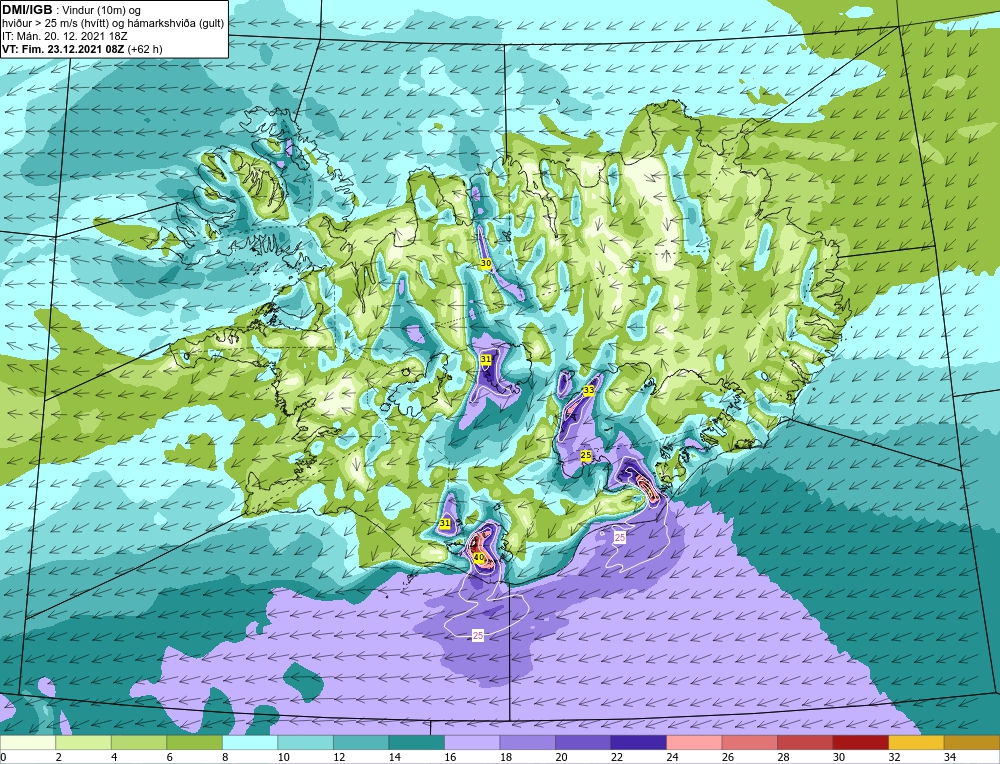Pick the 30–32 m/s dark red legend swatch
The width and height of the screenshot is (1000, 764).
[x=860, y=743]
